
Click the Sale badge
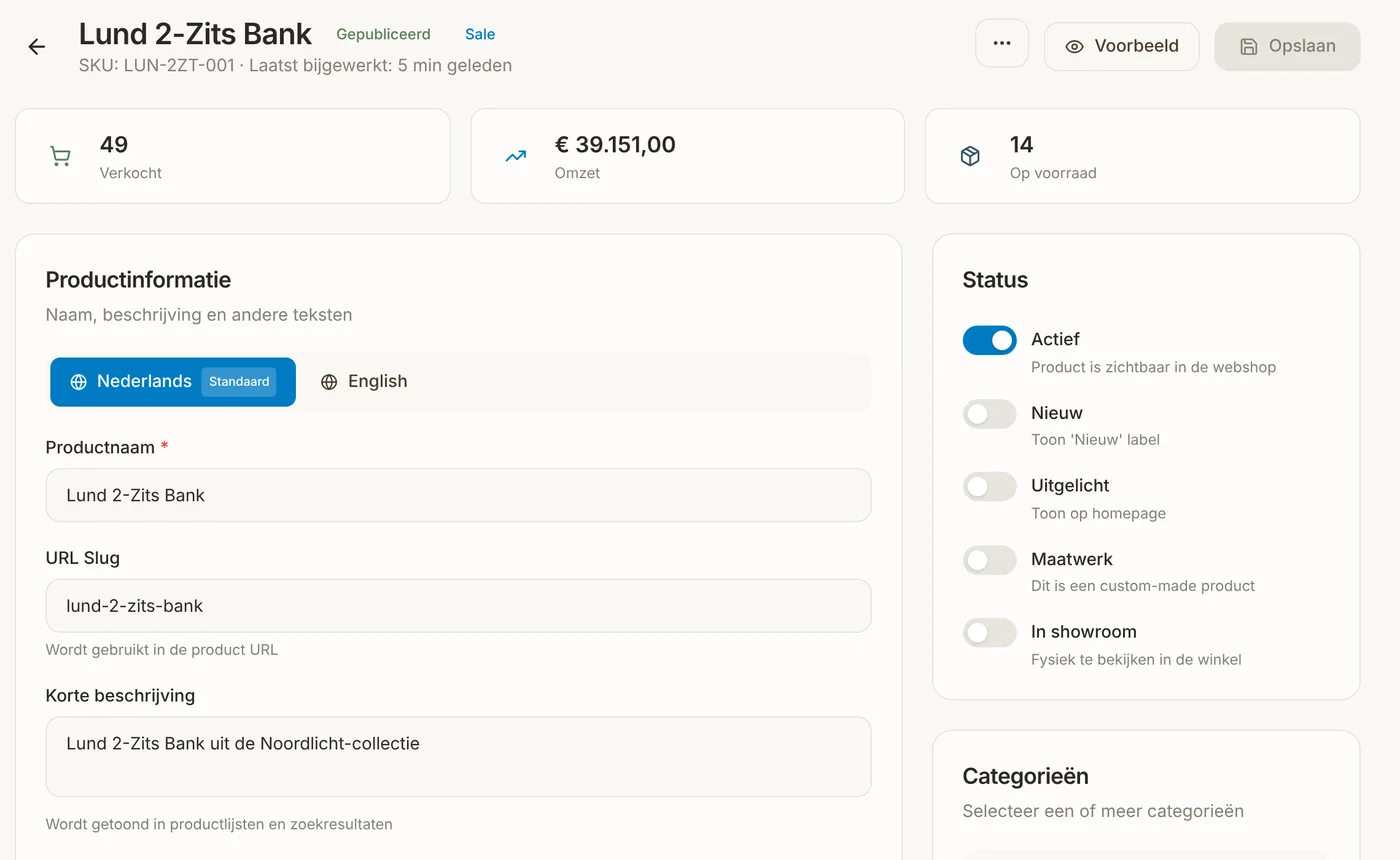480,34
